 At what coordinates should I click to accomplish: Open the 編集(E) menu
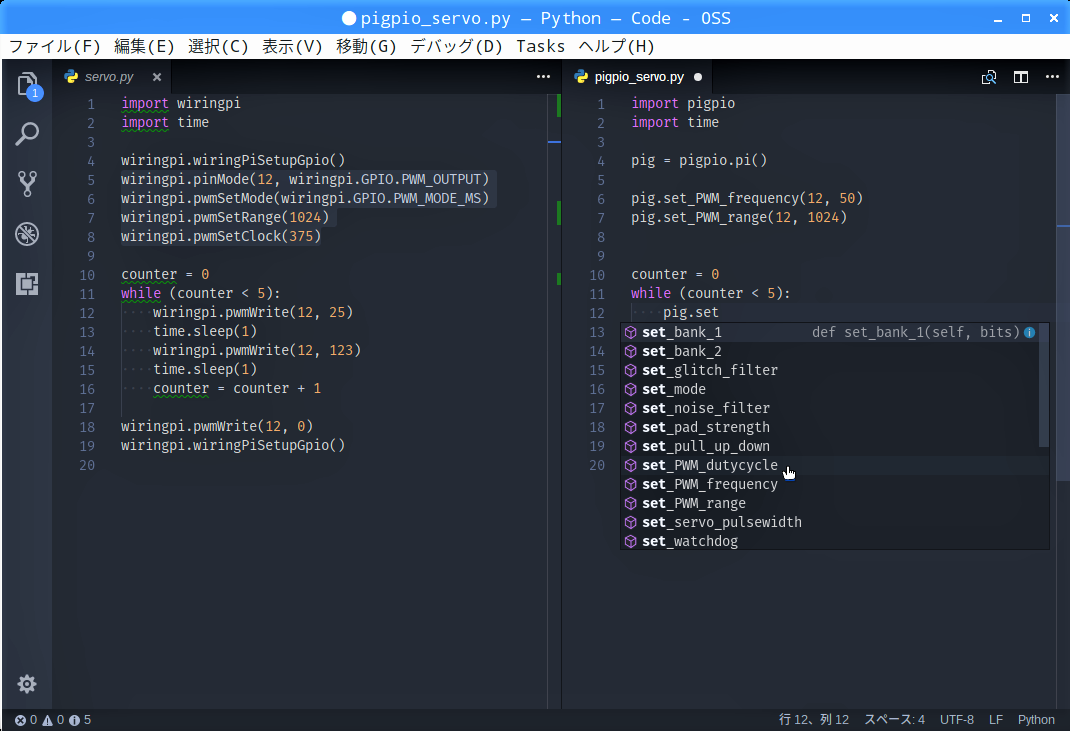click(144, 46)
